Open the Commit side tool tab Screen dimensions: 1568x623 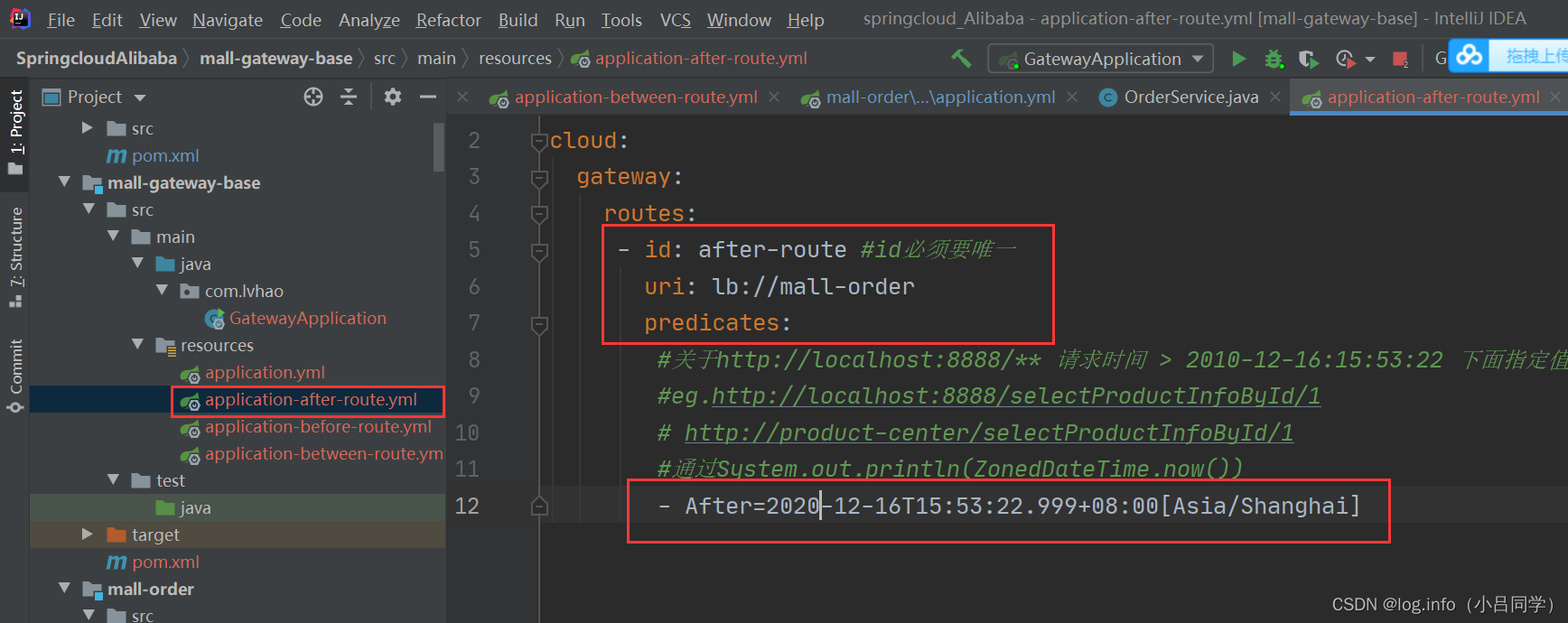click(15, 376)
